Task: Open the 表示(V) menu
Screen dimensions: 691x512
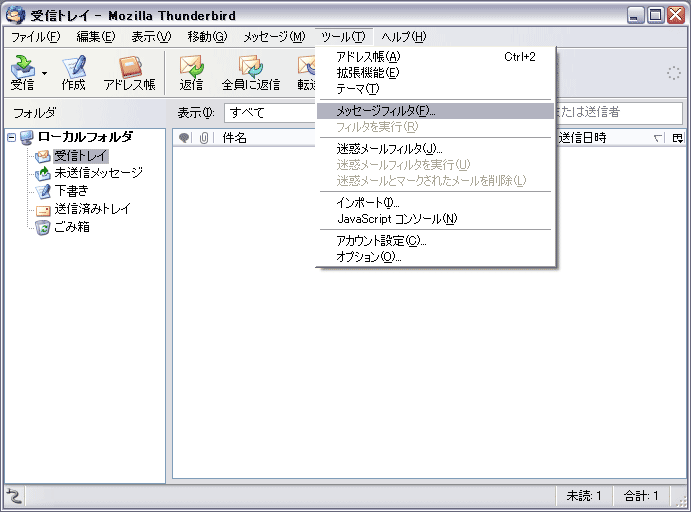Action: [151, 37]
